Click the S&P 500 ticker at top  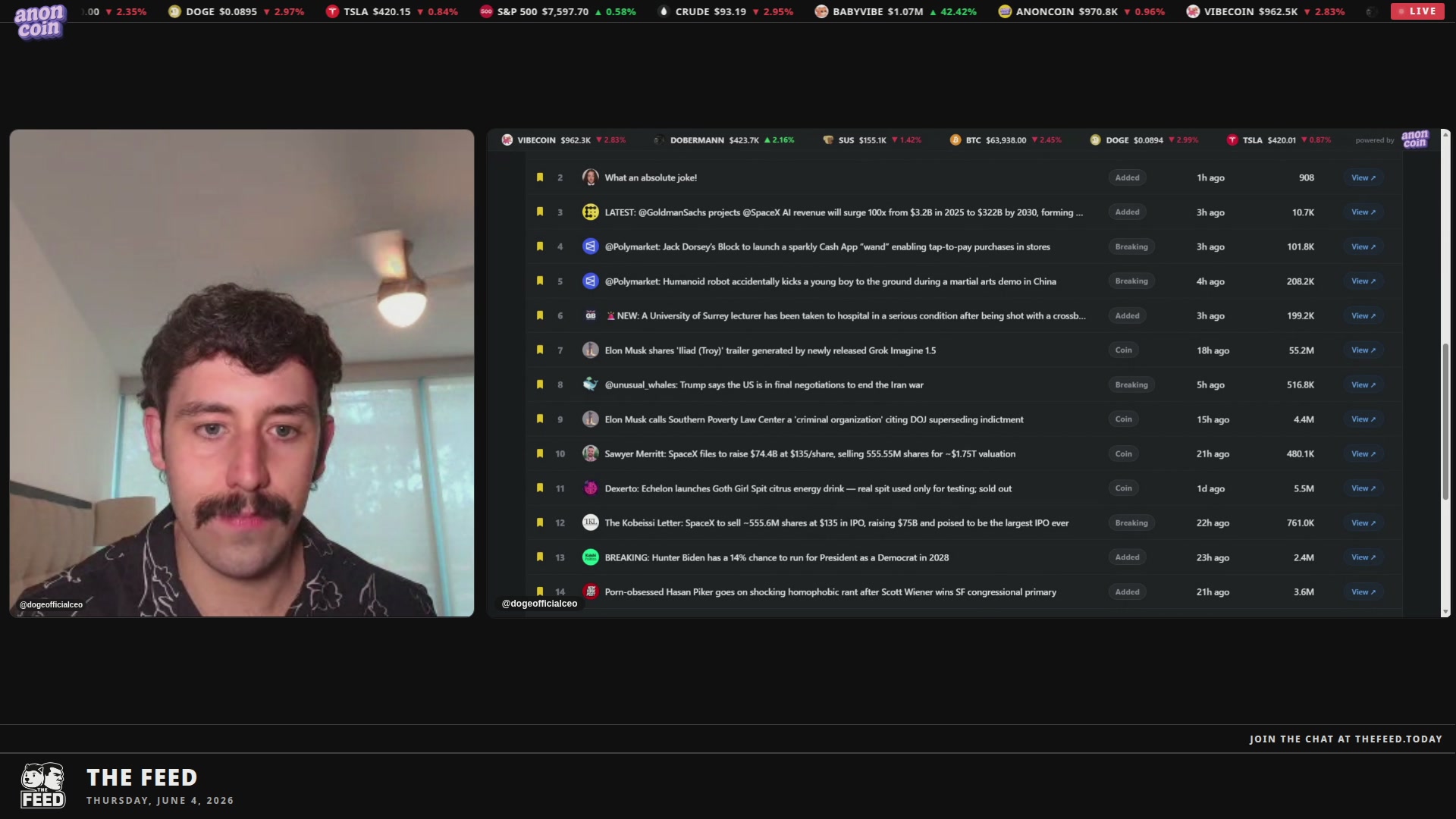557,11
